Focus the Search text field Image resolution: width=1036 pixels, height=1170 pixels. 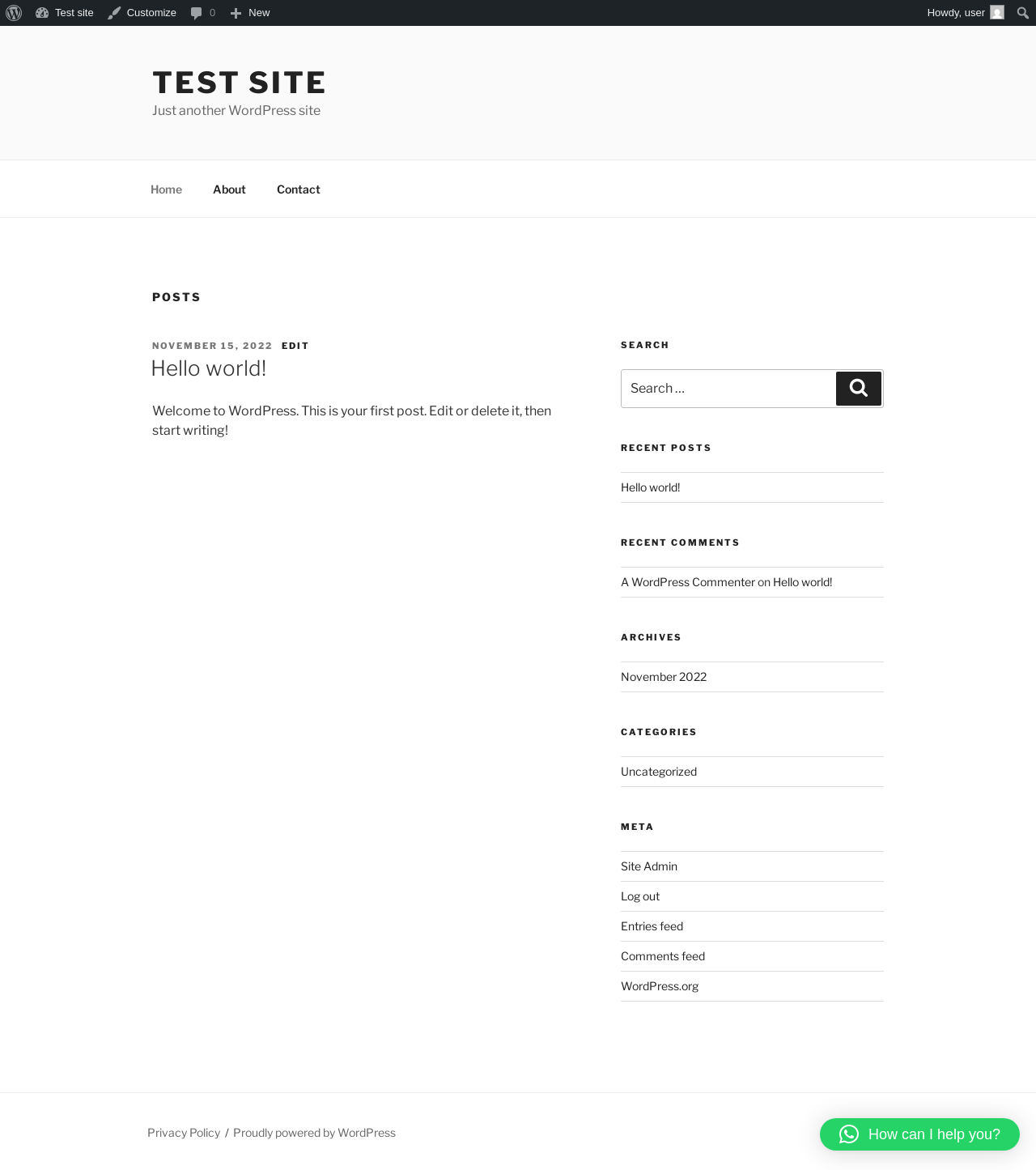pos(728,389)
